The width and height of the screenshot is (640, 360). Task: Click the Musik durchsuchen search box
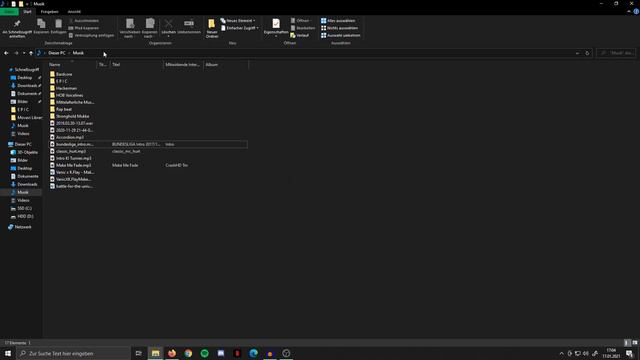616,53
